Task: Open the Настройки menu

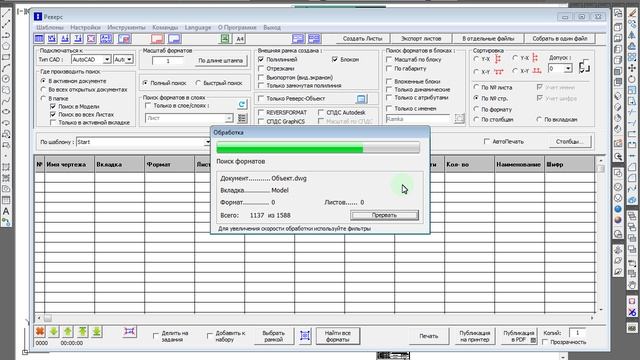Action: coord(85,27)
